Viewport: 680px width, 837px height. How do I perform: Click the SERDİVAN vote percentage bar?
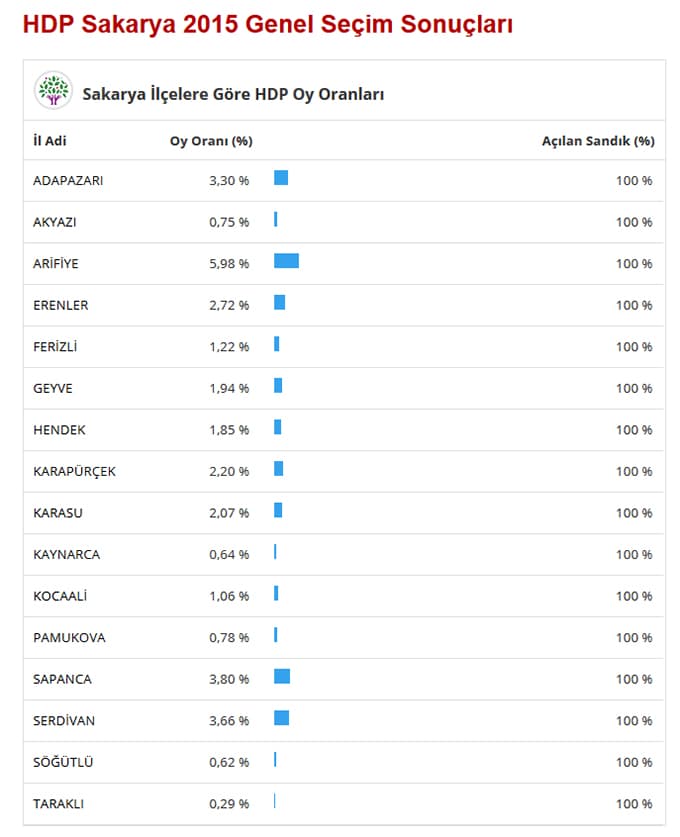(281, 718)
